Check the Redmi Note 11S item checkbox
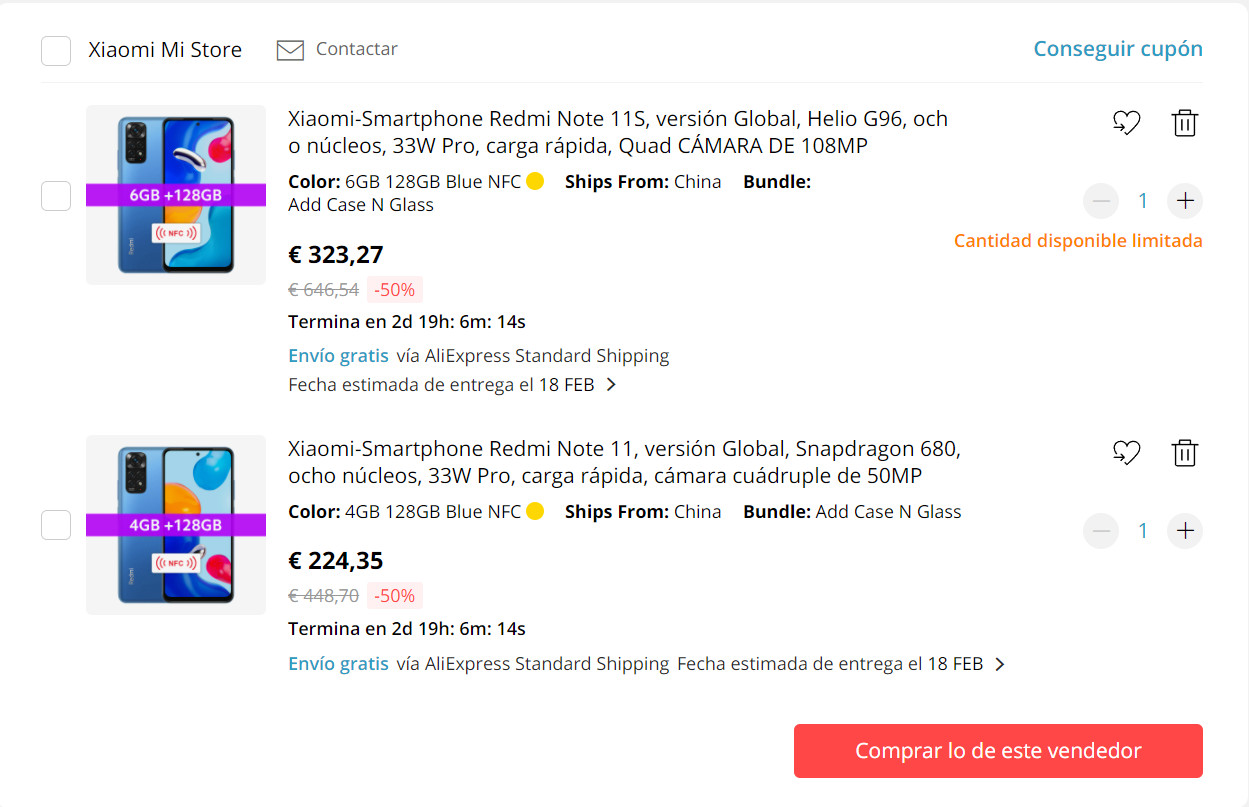Viewport: 1249px width, 807px height. coord(56,196)
